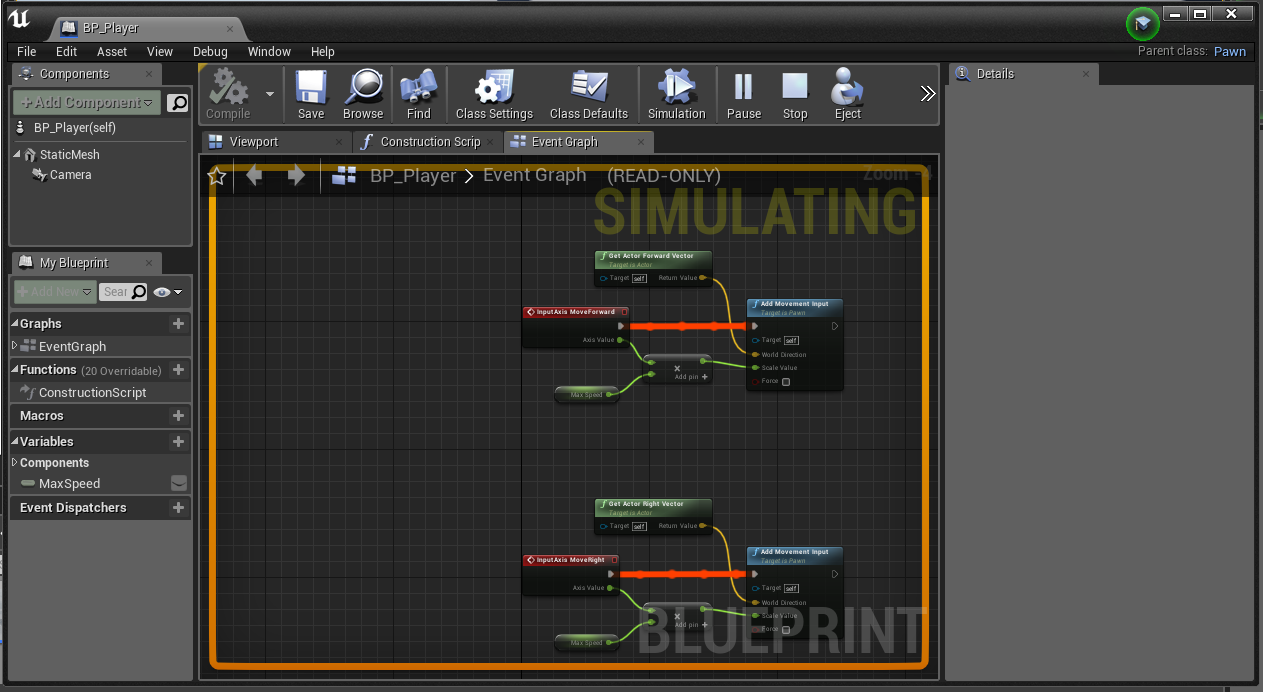Click the Components search magnifier icon

177,102
